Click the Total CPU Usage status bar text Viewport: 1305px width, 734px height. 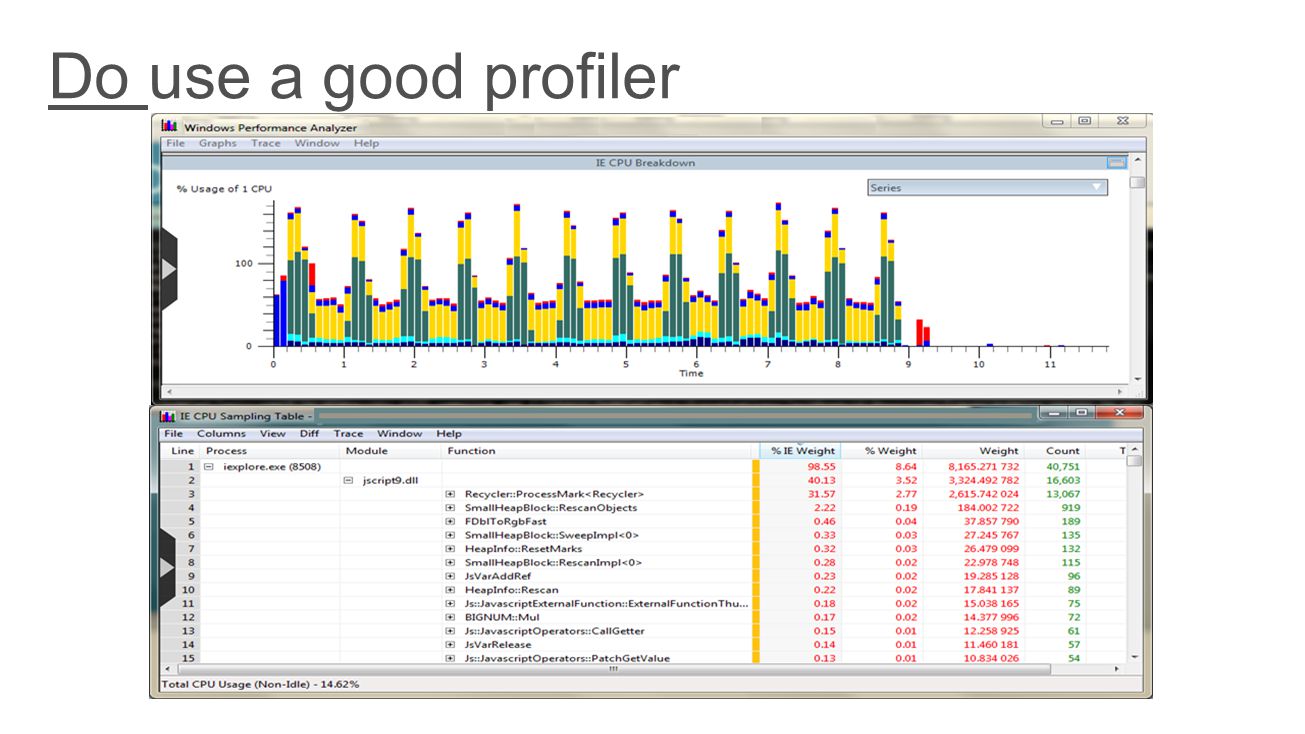click(260, 685)
